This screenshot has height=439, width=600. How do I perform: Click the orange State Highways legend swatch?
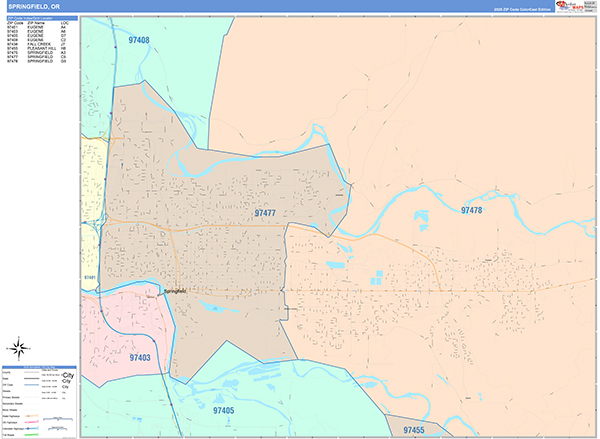32,416
